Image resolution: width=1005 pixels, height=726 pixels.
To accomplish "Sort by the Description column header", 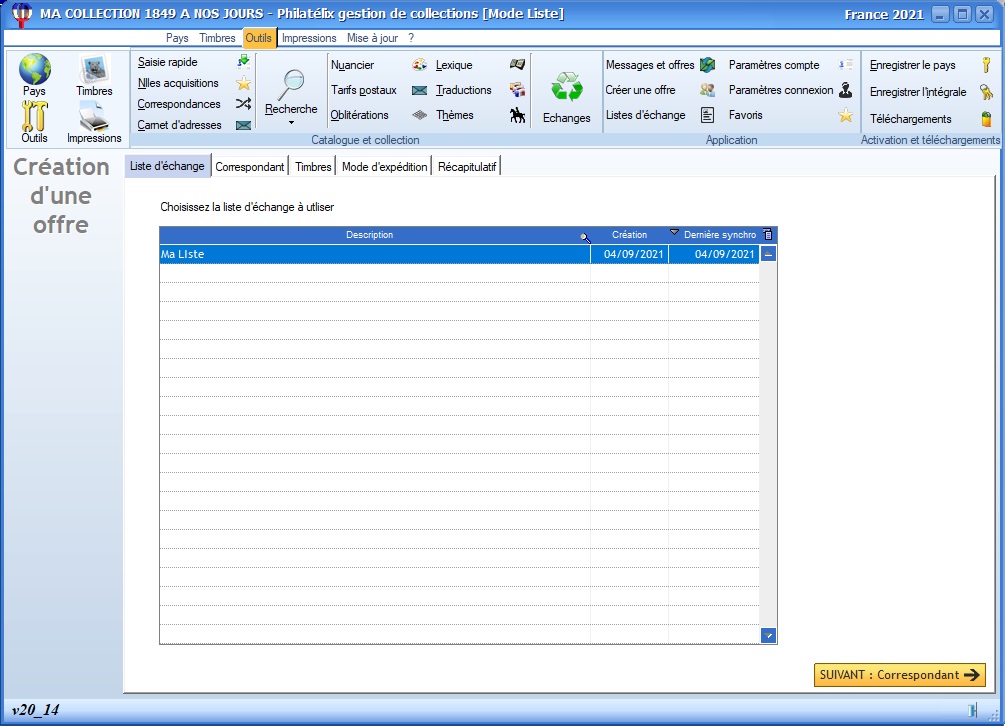I will (x=370, y=235).
